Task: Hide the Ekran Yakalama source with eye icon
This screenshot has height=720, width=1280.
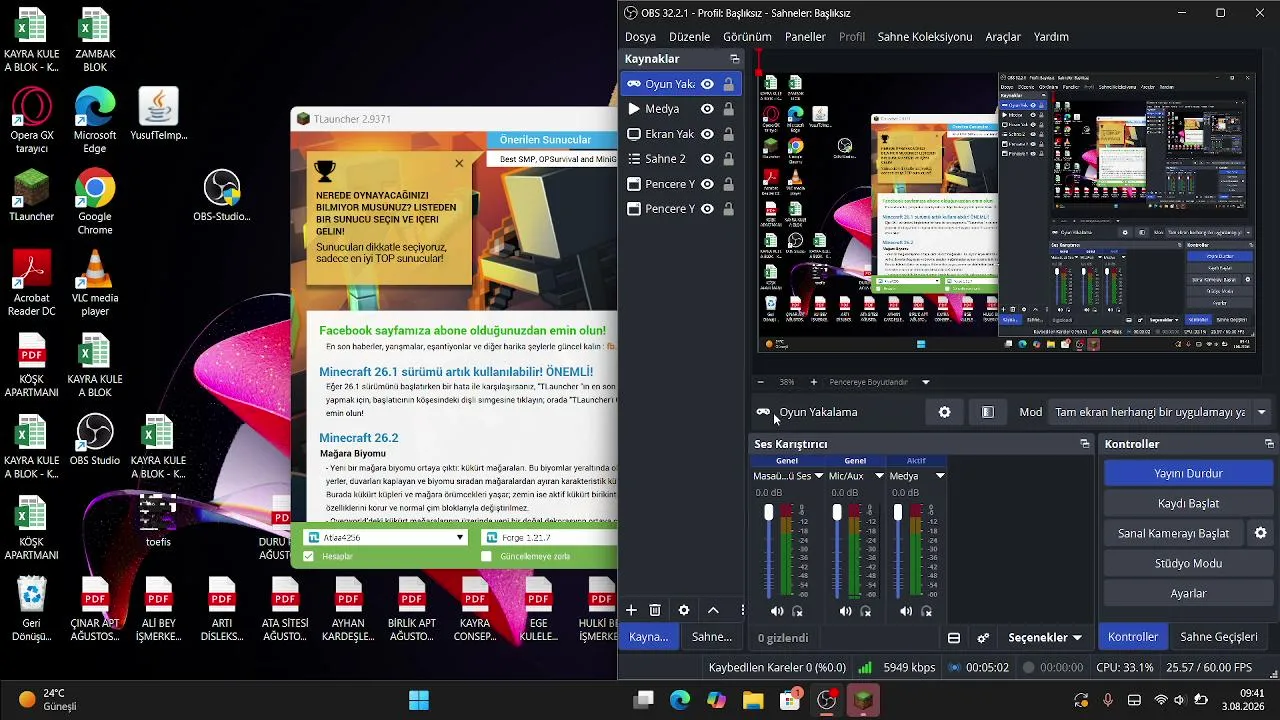Action: coord(707,134)
